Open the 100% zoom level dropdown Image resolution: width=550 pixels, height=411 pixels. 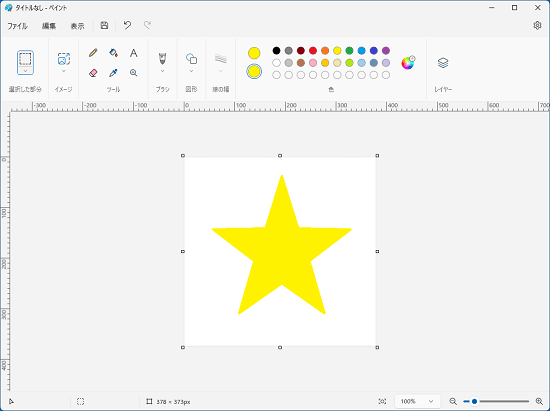click(x=417, y=401)
